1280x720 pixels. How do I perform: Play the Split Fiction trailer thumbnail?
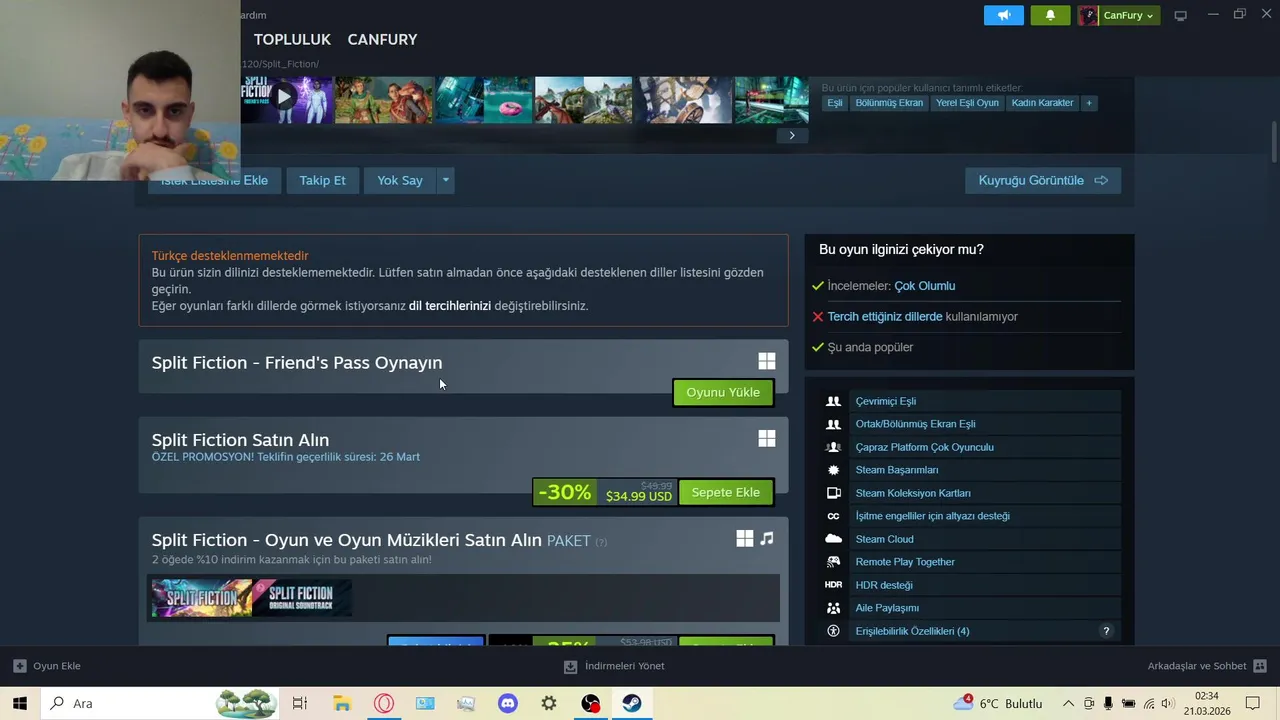pos(286,99)
